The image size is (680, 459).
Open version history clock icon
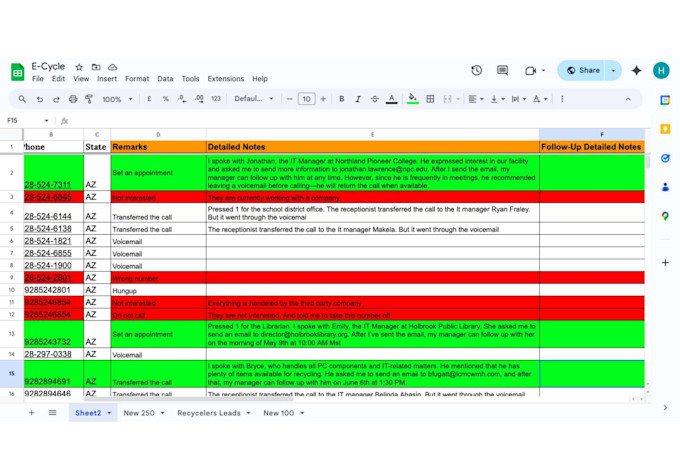click(477, 70)
